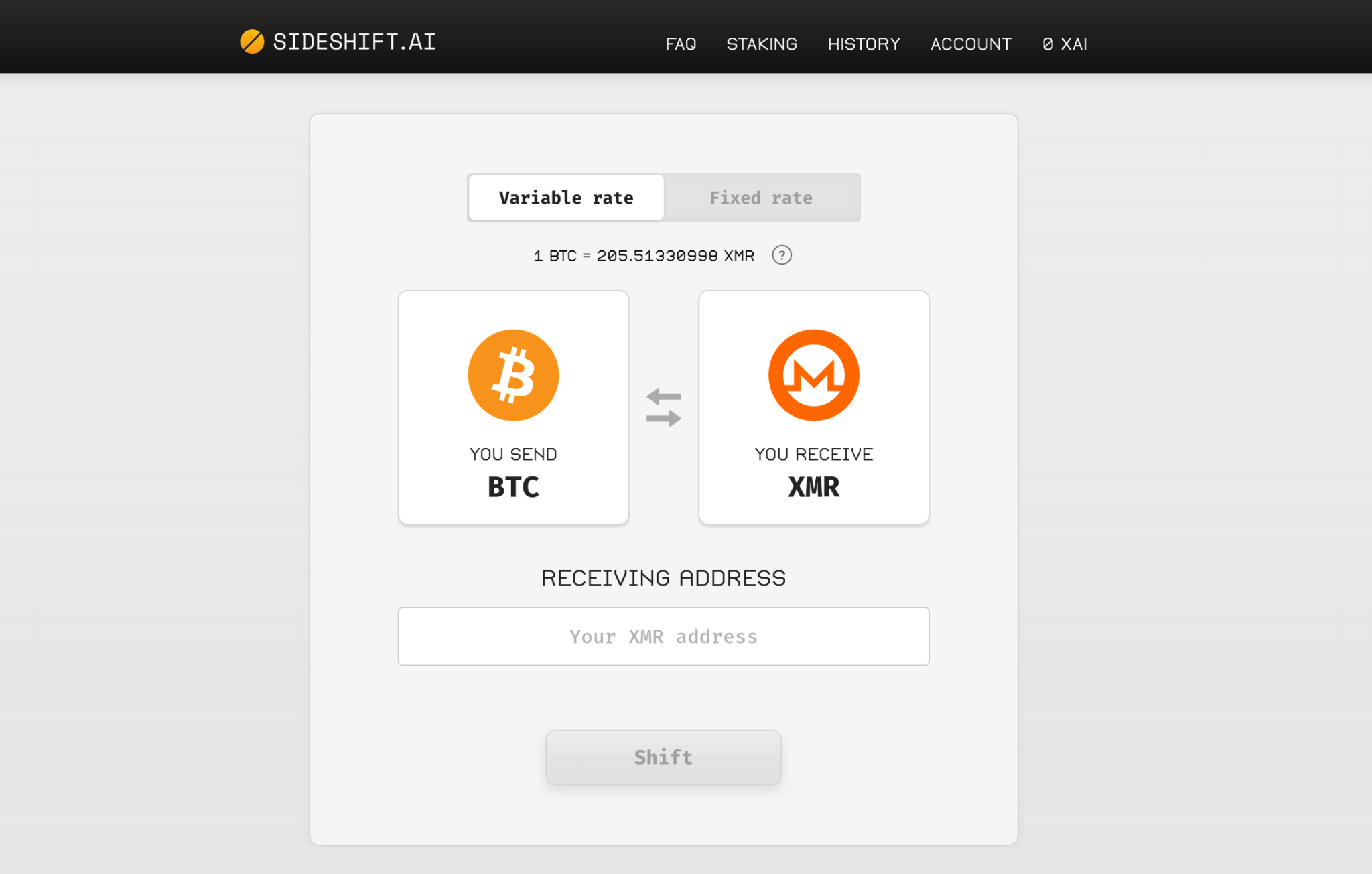Click the RECEIVING ADDRESS heading
The image size is (1372, 874).
[x=663, y=578]
